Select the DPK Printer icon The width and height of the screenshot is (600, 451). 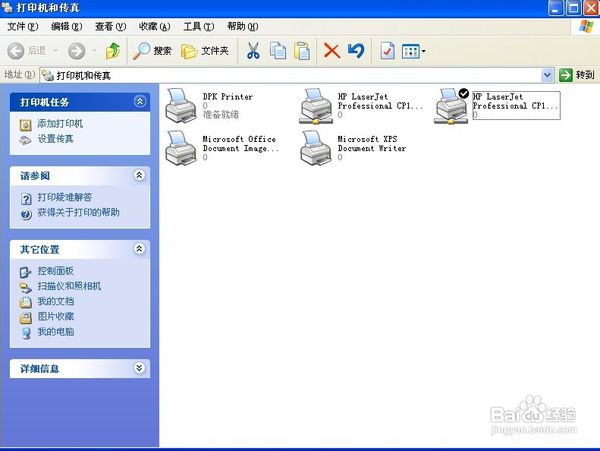[181, 104]
